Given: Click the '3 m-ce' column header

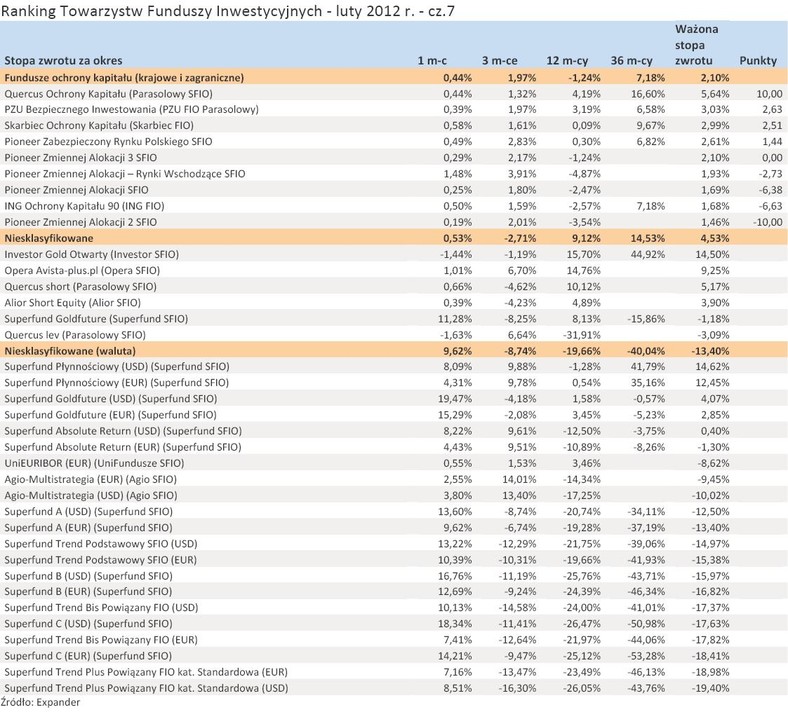Looking at the screenshot, I should pos(500,61).
